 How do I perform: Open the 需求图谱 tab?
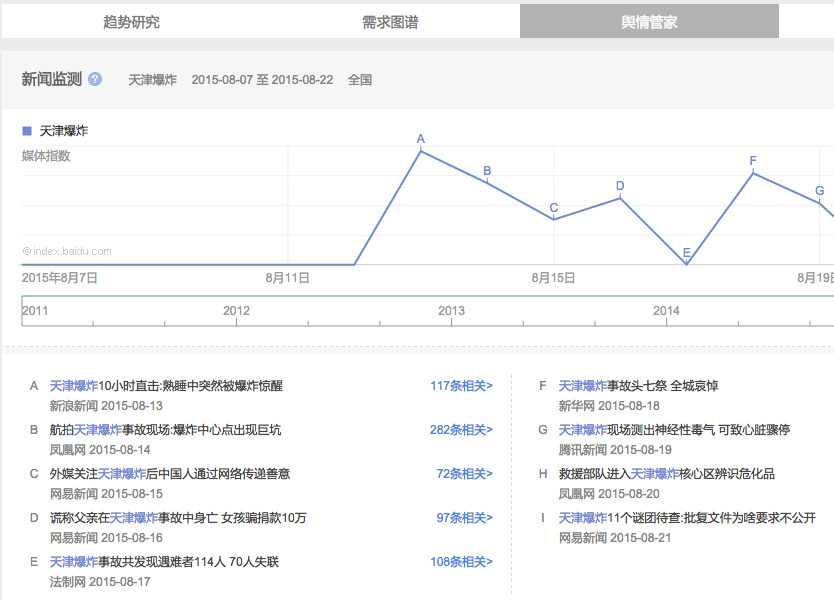click(390, 21)
